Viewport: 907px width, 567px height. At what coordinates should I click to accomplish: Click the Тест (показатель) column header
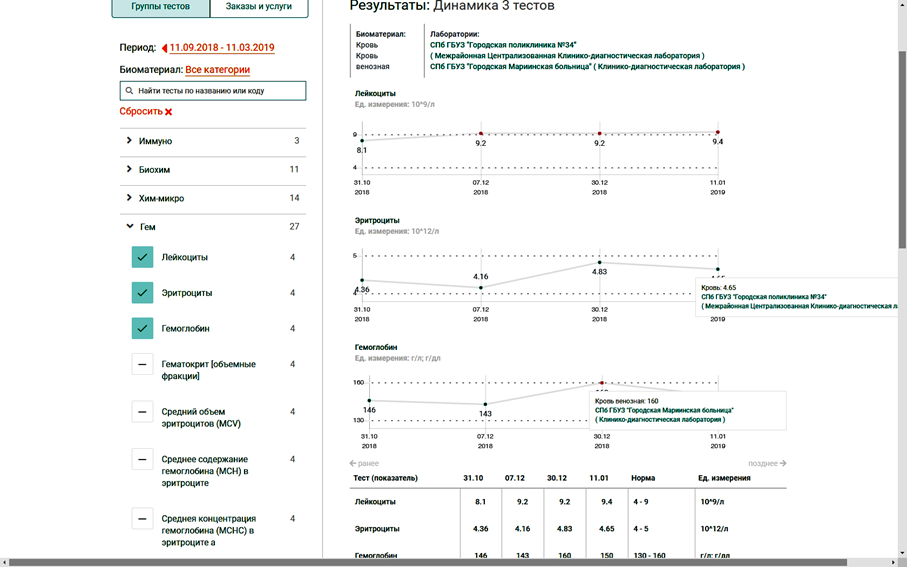(x=385, y=478)
